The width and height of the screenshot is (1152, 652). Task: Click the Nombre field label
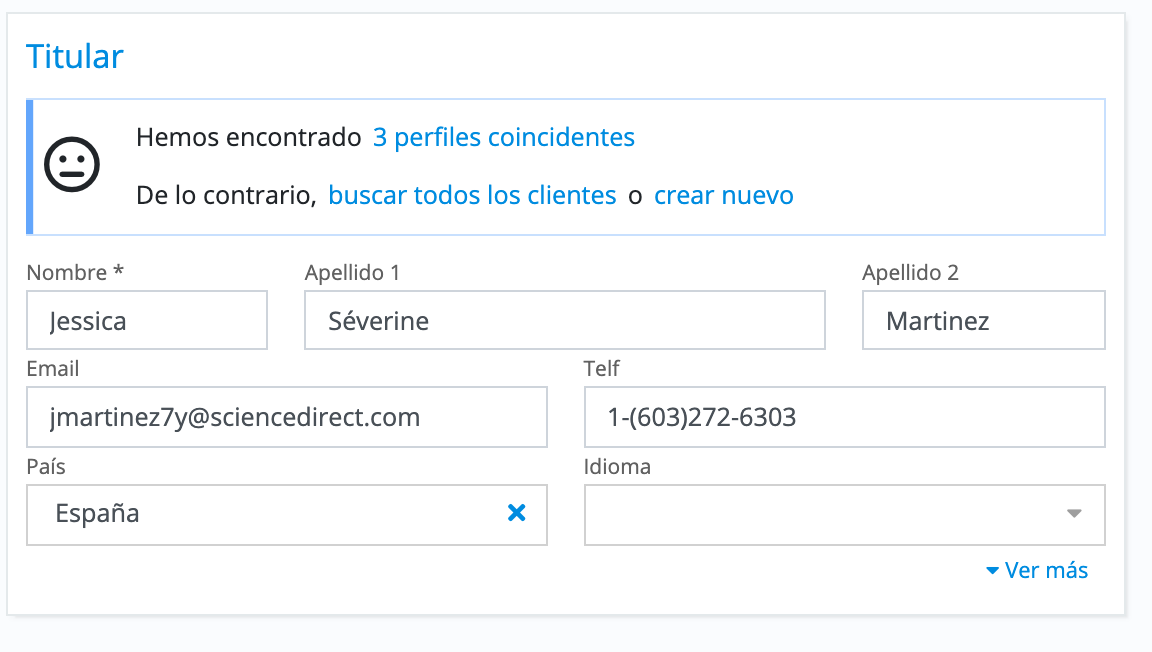(x=75, y=273)
